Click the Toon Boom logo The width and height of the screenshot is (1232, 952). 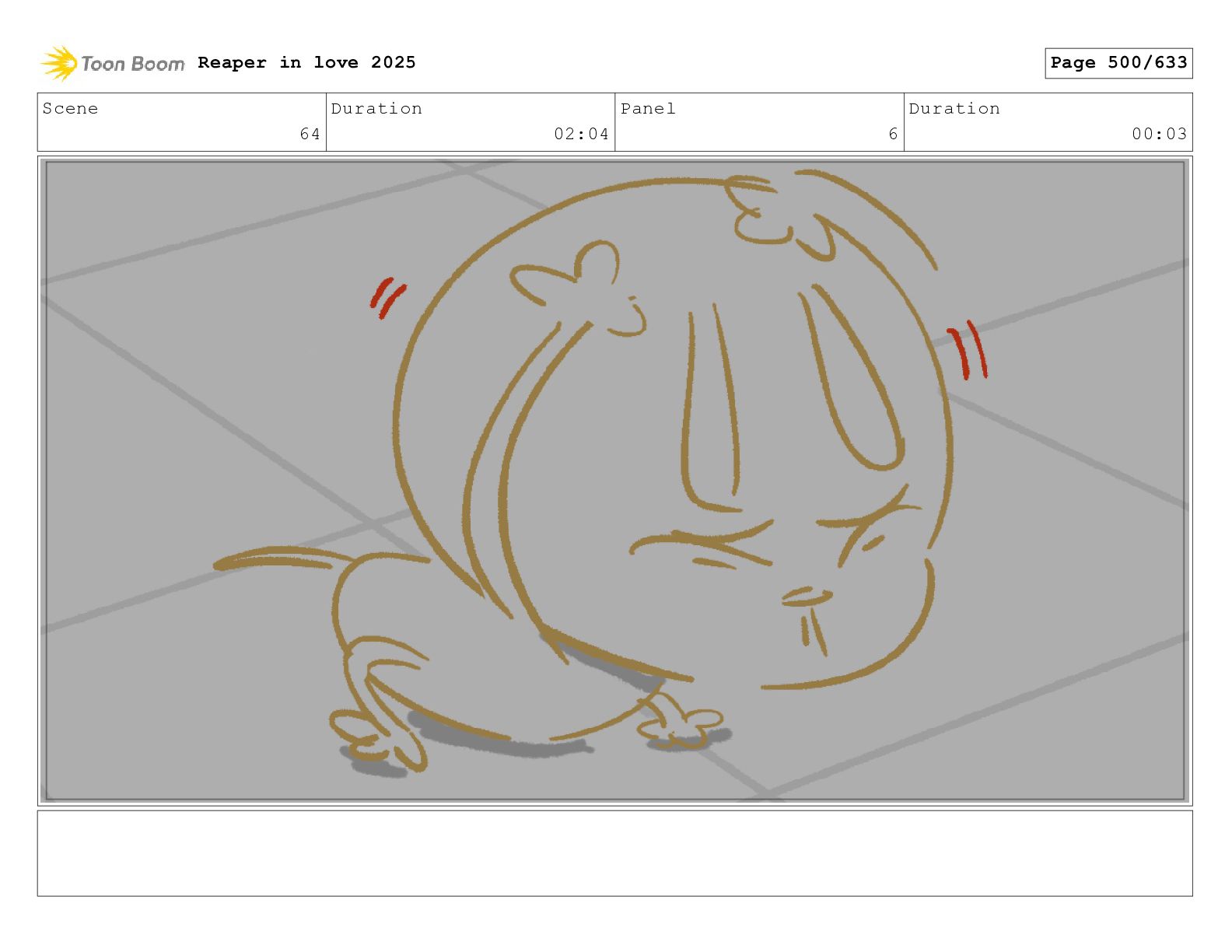pyautogui.click(x=113, y=63)
